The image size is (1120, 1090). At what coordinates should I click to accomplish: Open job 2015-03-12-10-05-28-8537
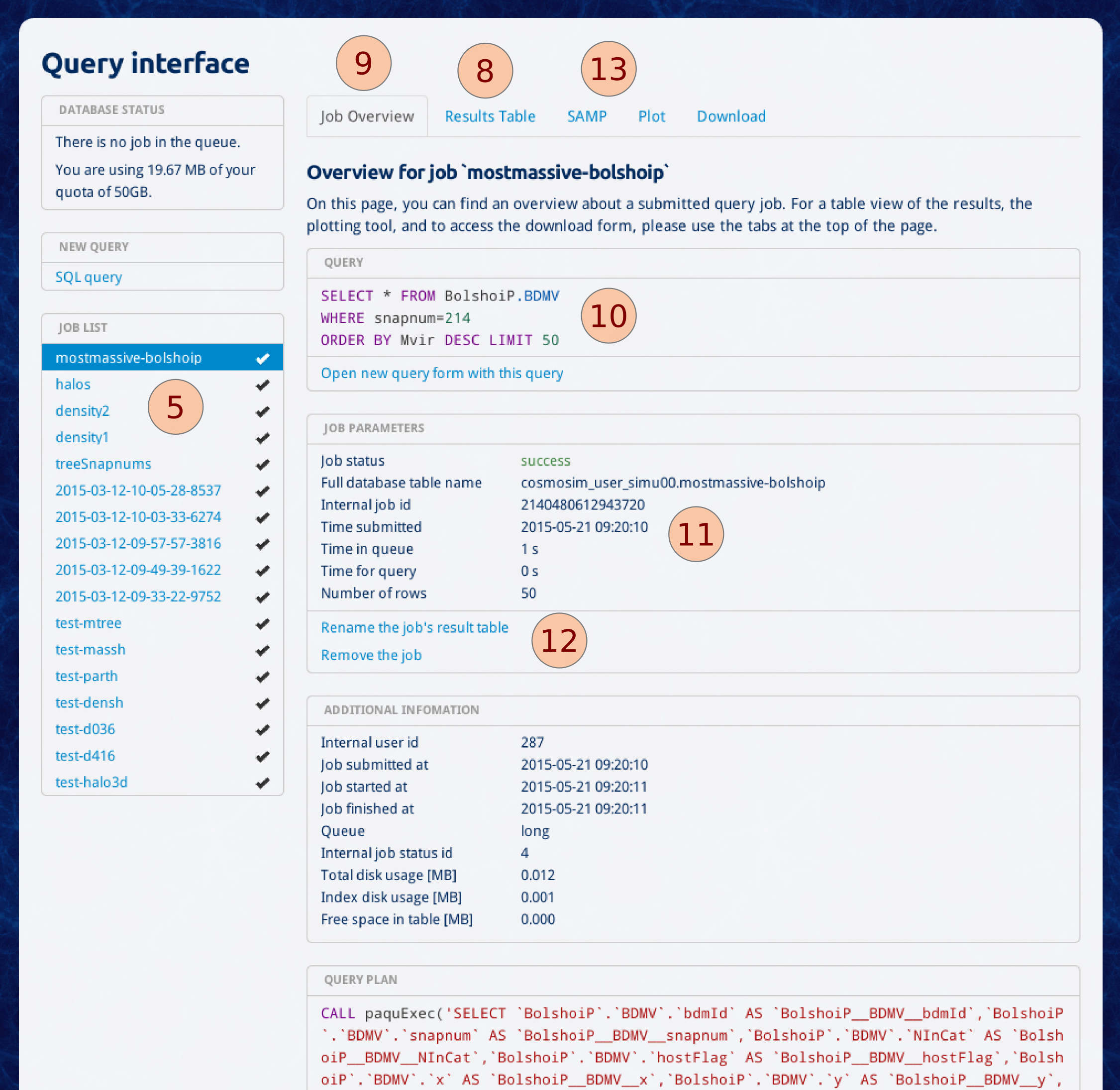coord(138,491)
